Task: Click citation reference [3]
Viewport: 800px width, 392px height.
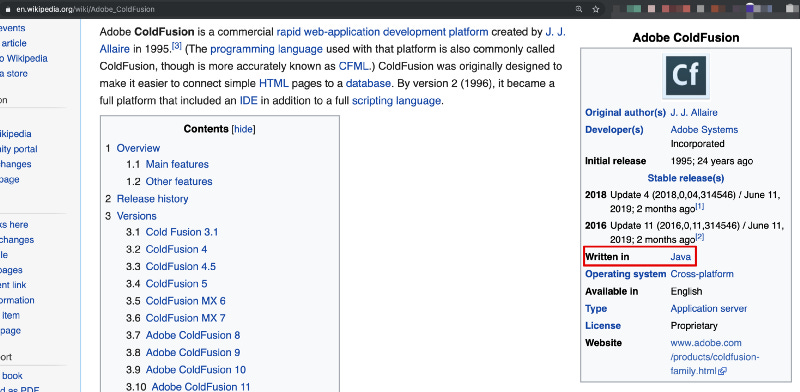Action: pyautogui.click(x=177, y=46)
